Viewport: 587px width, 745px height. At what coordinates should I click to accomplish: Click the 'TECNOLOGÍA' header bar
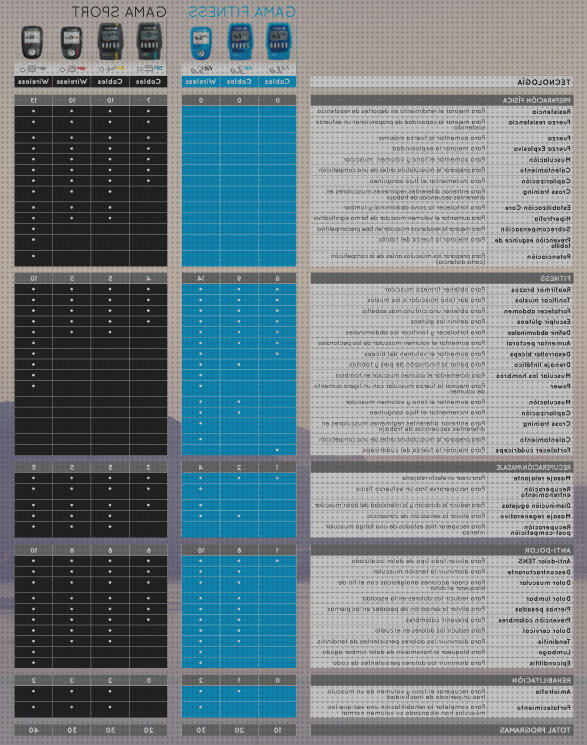pos(442,82)
